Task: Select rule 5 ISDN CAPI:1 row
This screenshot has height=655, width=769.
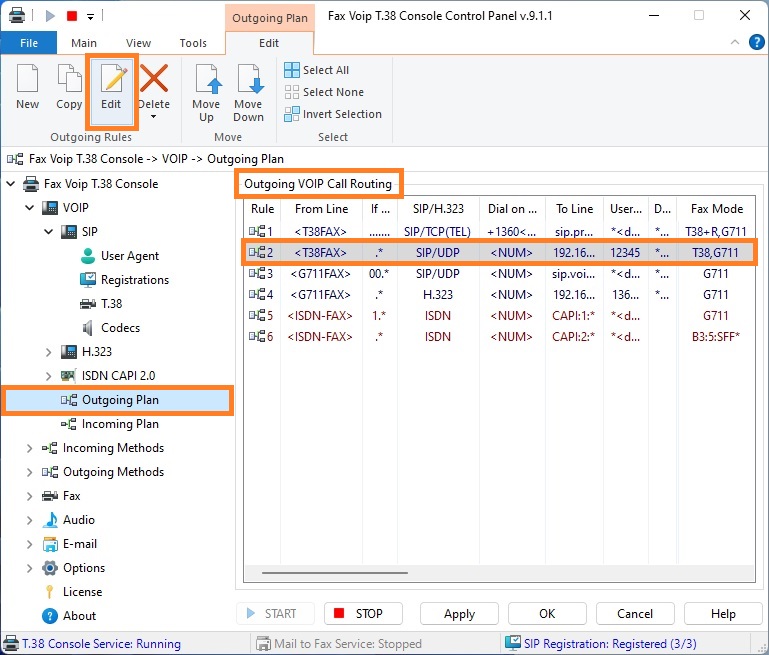Action: point(499,316)
